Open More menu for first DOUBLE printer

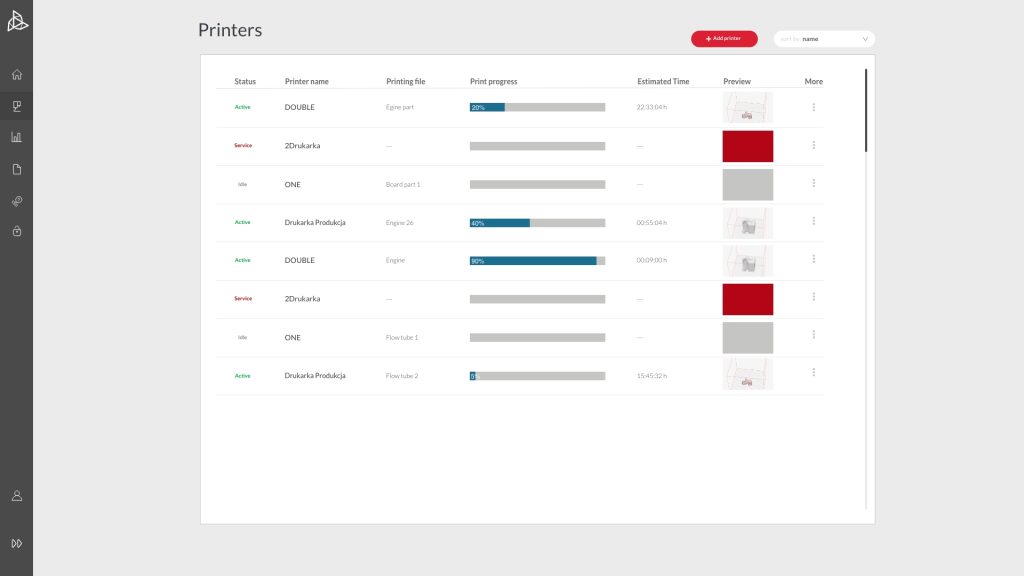pos(814,107)
